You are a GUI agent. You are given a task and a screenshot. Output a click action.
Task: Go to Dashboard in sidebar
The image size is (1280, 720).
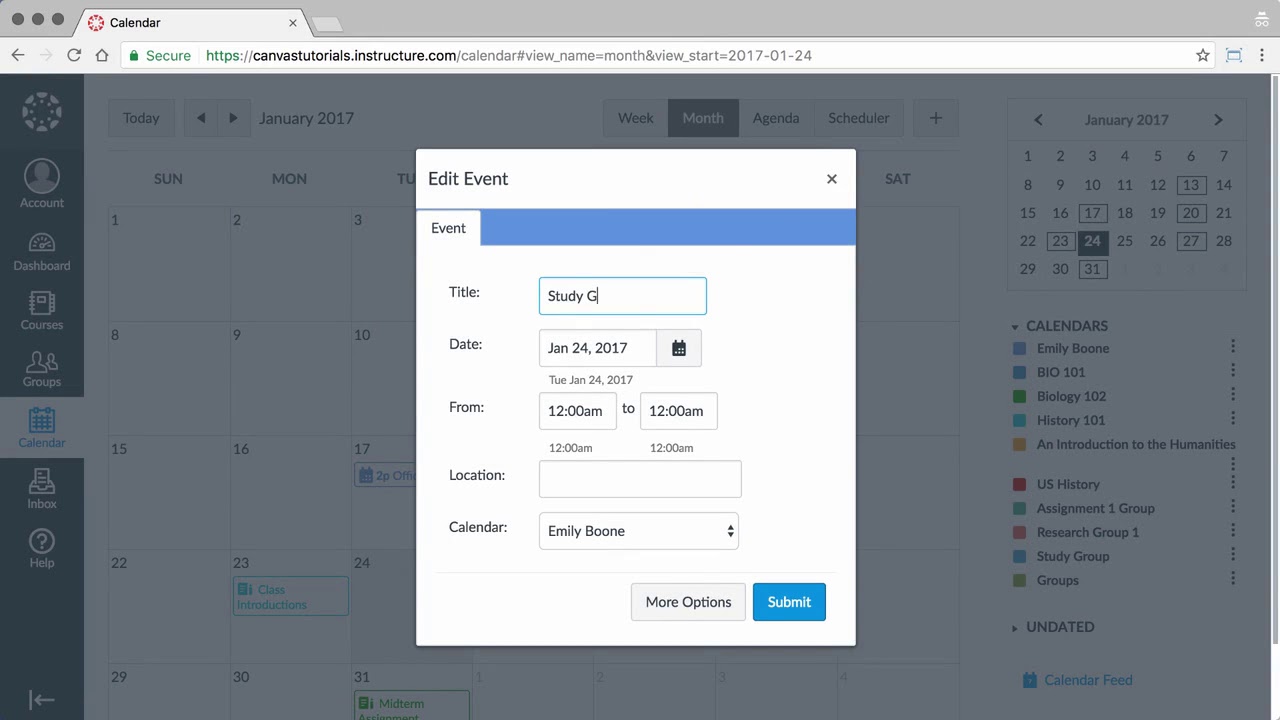click(42, 252)
